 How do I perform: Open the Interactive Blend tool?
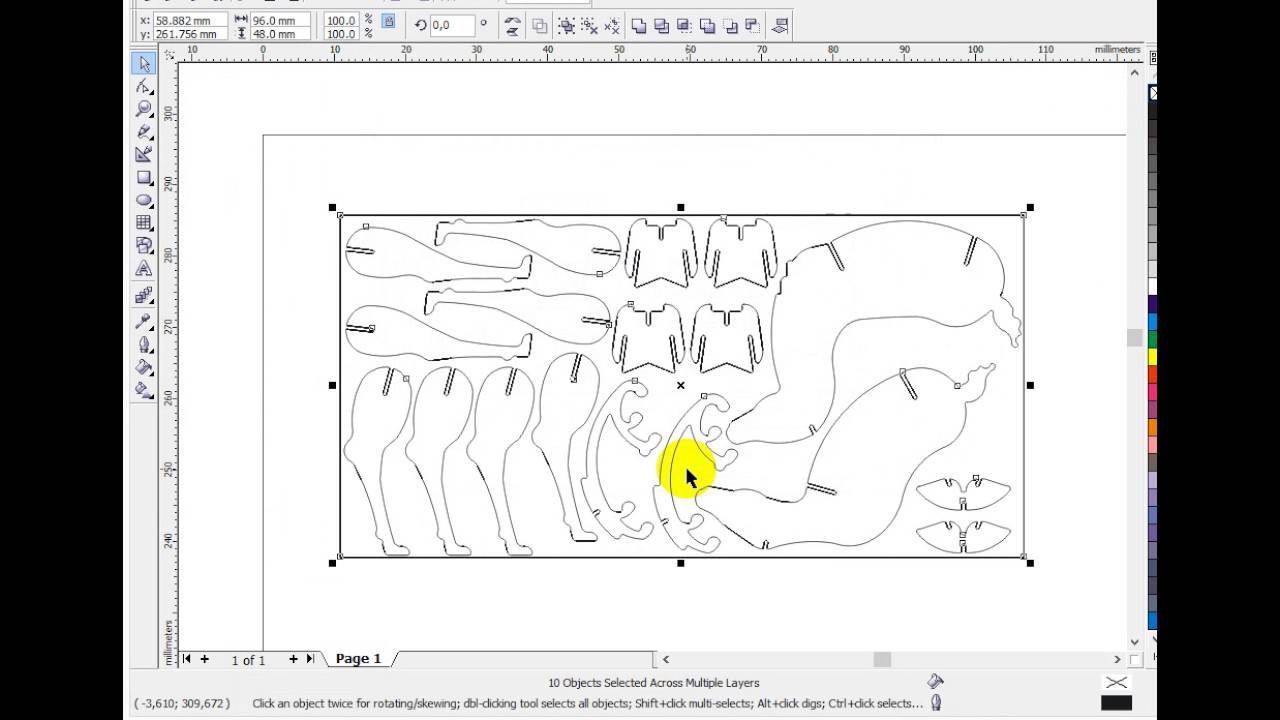144,296
